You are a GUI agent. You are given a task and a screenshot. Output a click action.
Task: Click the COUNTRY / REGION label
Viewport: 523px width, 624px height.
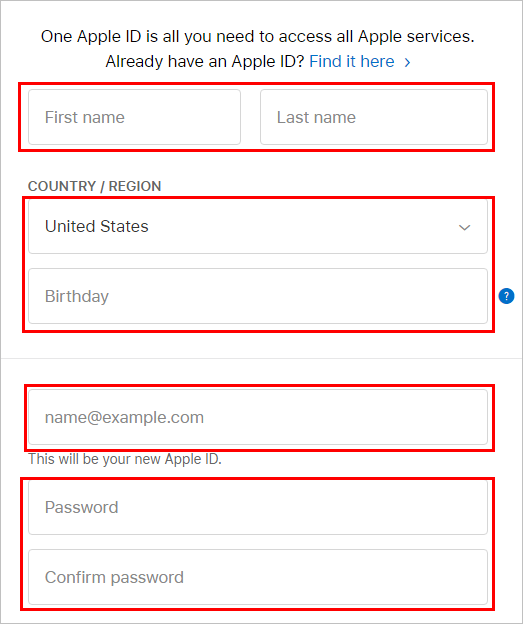click(94, 186)
